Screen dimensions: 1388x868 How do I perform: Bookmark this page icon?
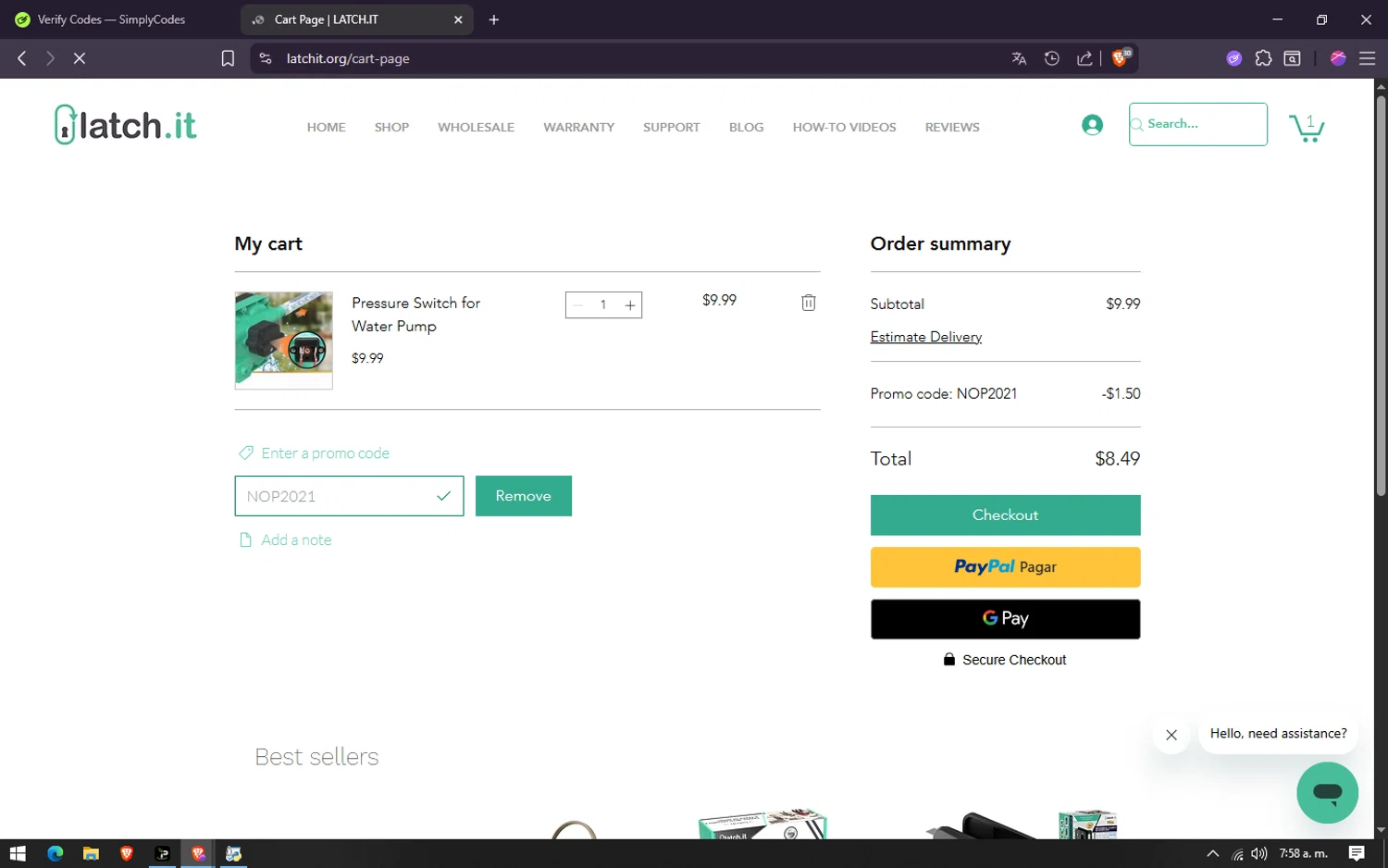[x=228, y=58]
